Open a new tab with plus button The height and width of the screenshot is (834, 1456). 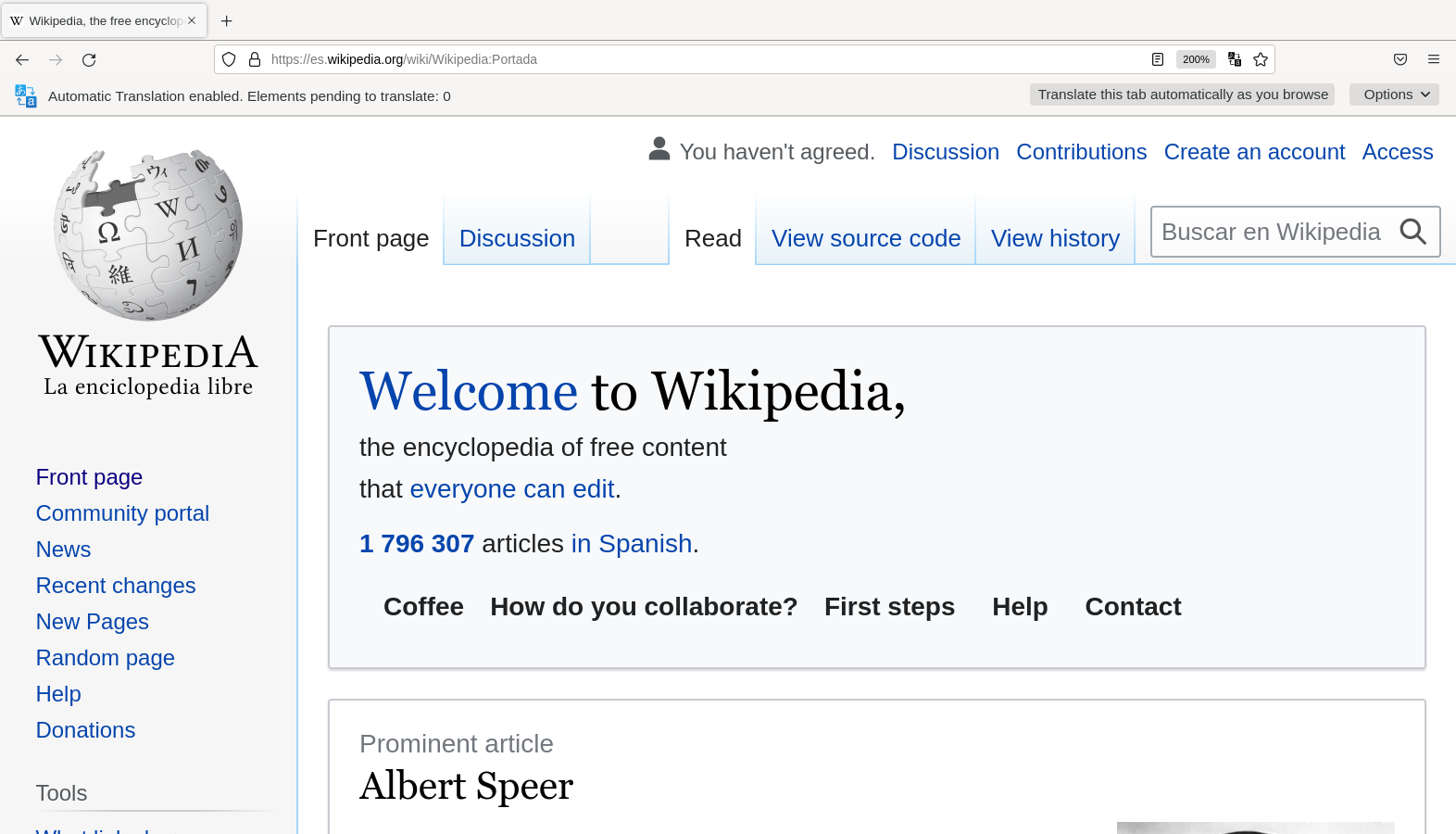227,20
